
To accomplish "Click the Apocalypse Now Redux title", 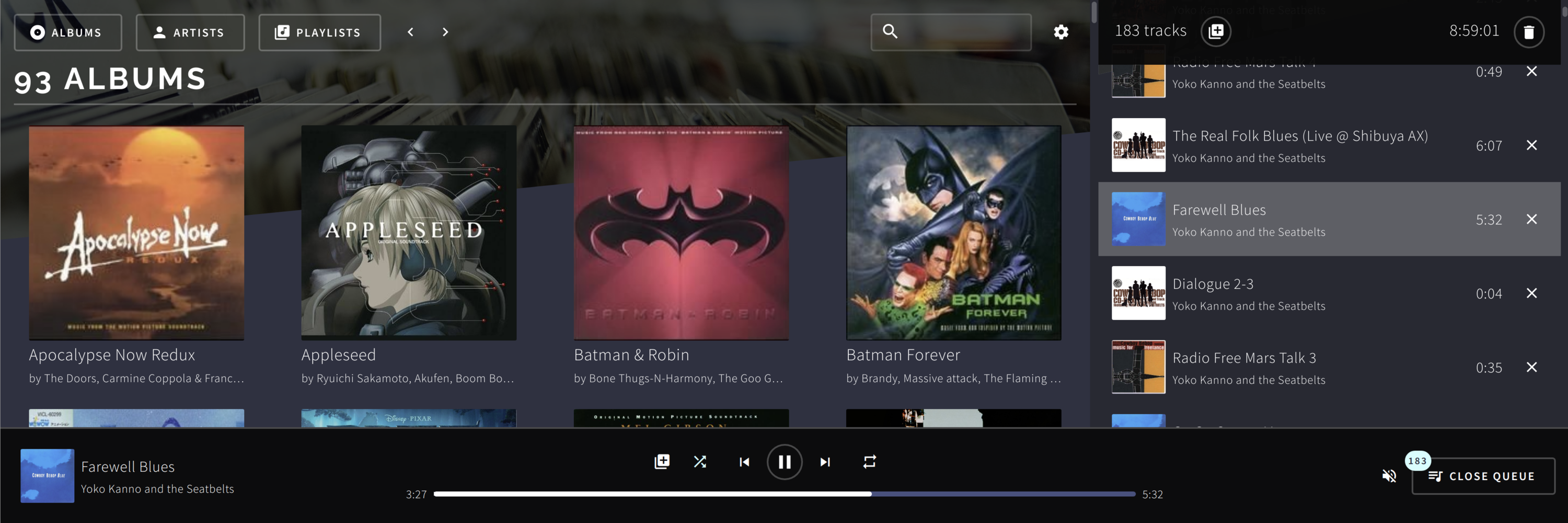I will pyautogui.click(x=112, y=355).
